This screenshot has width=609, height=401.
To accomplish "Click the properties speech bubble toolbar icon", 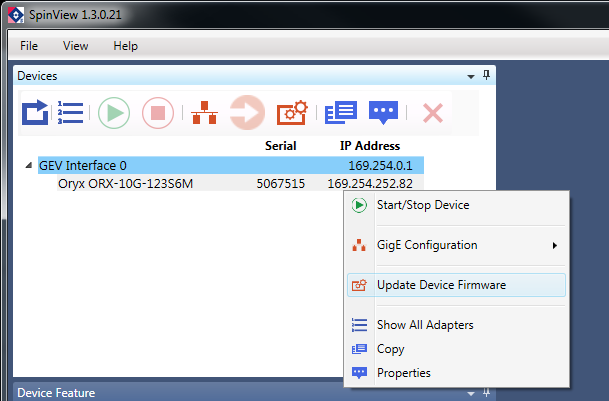I will [383, 113].
